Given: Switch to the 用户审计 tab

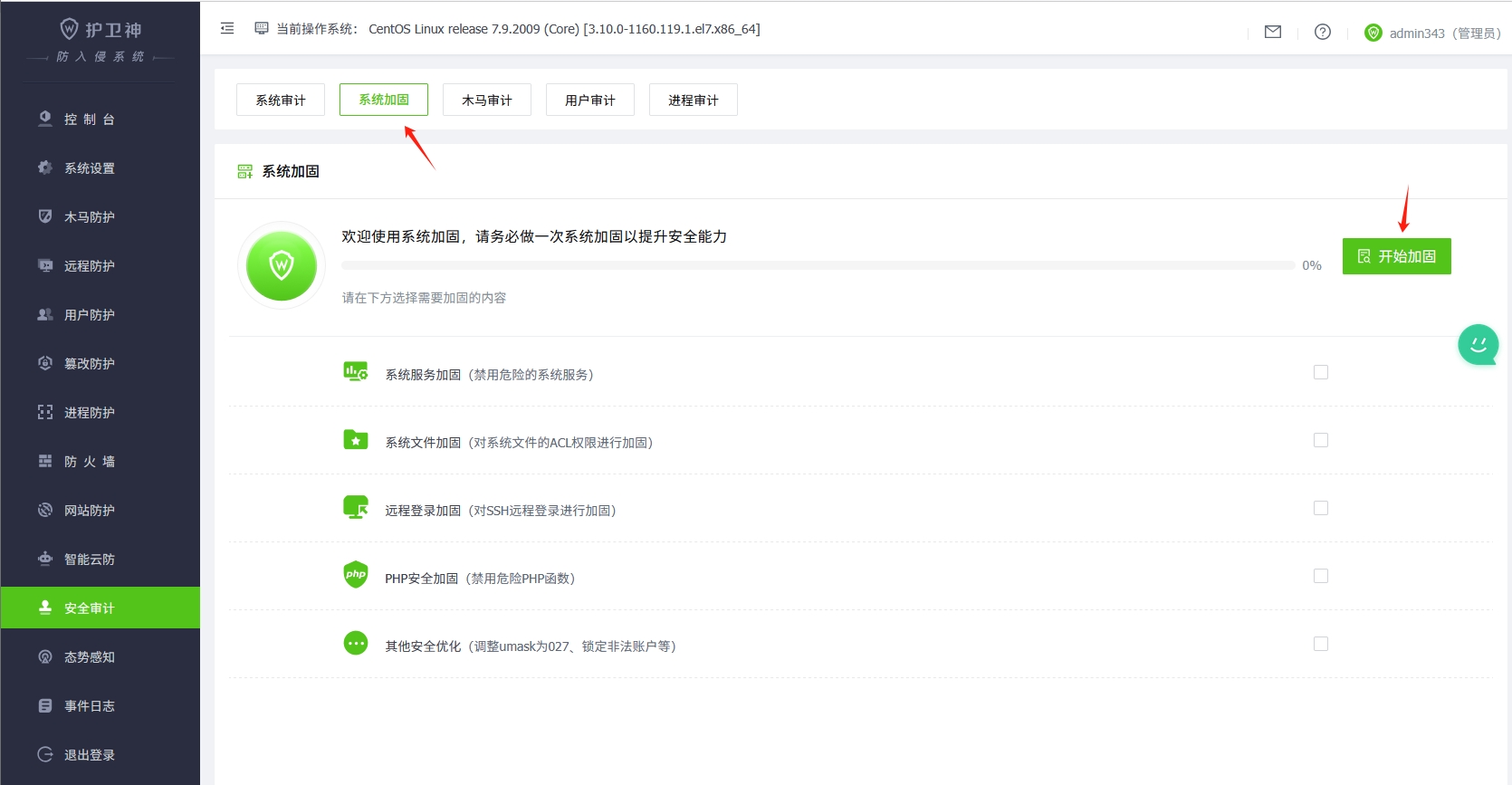Looking at the screenshot, I should coord(590,100).
